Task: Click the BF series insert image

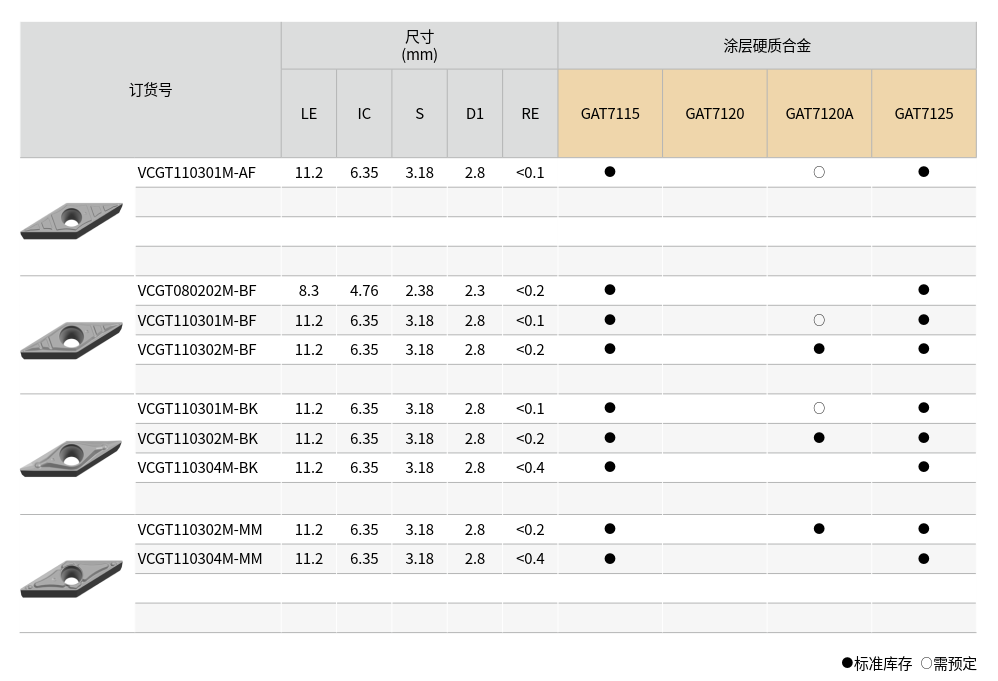Action: click(71, 338)
